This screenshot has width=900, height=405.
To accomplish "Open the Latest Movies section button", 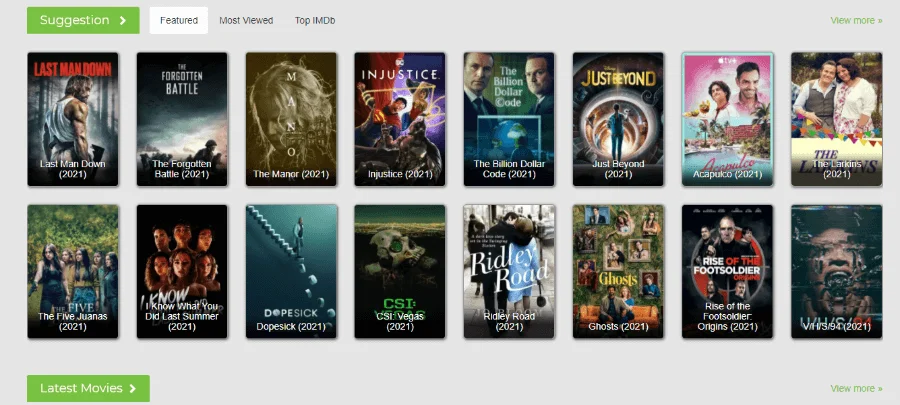I will click(x=88, y=388).
